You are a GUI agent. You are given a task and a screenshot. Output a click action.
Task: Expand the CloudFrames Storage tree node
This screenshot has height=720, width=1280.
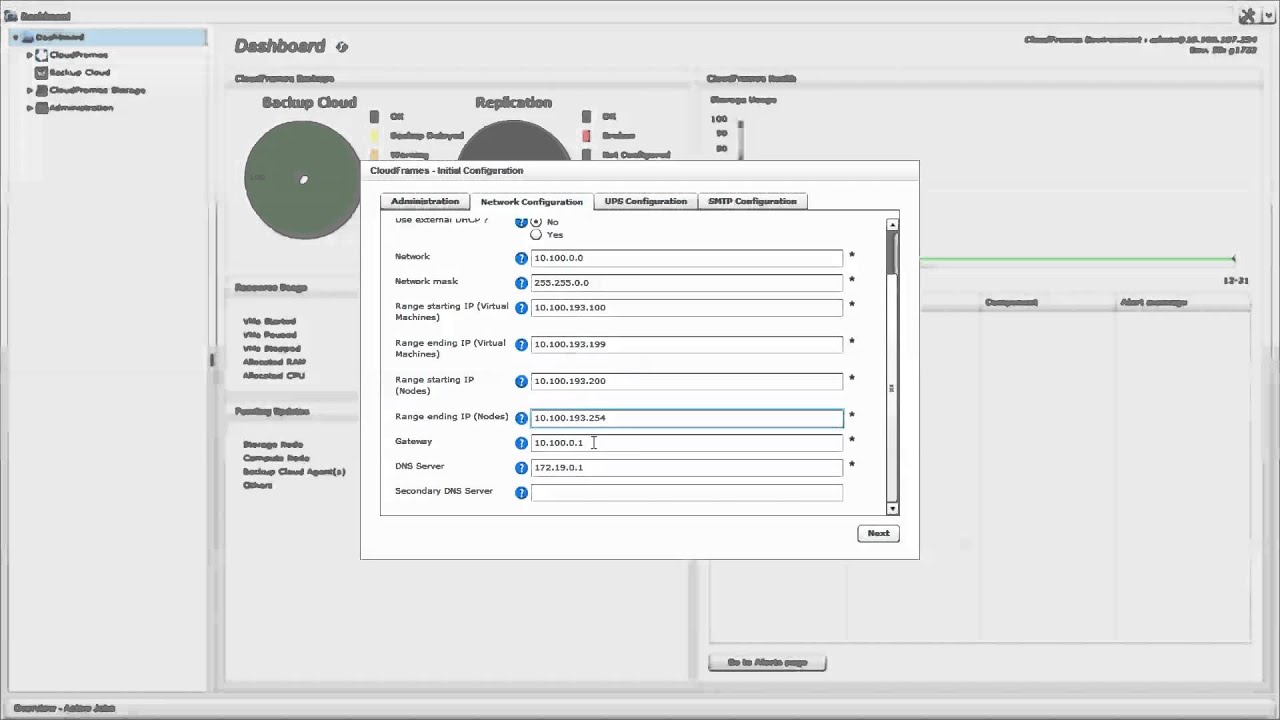tap(29, 90)
